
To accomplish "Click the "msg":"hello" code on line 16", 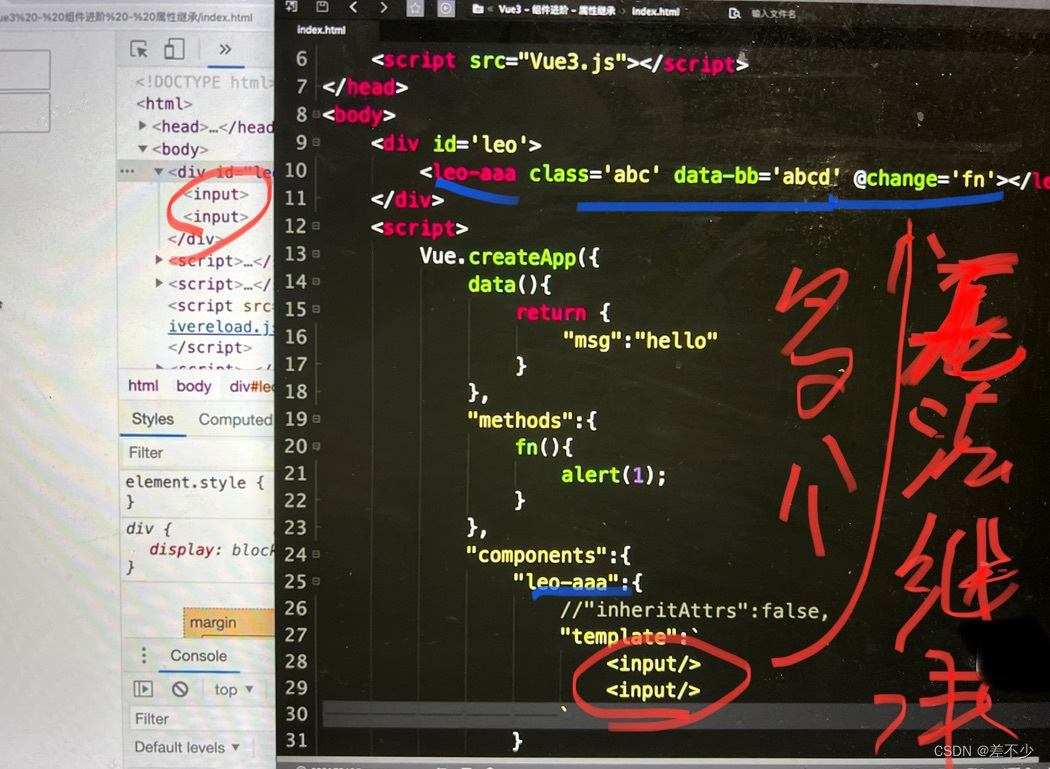I will pyautogui.click(x=640, y=340).
